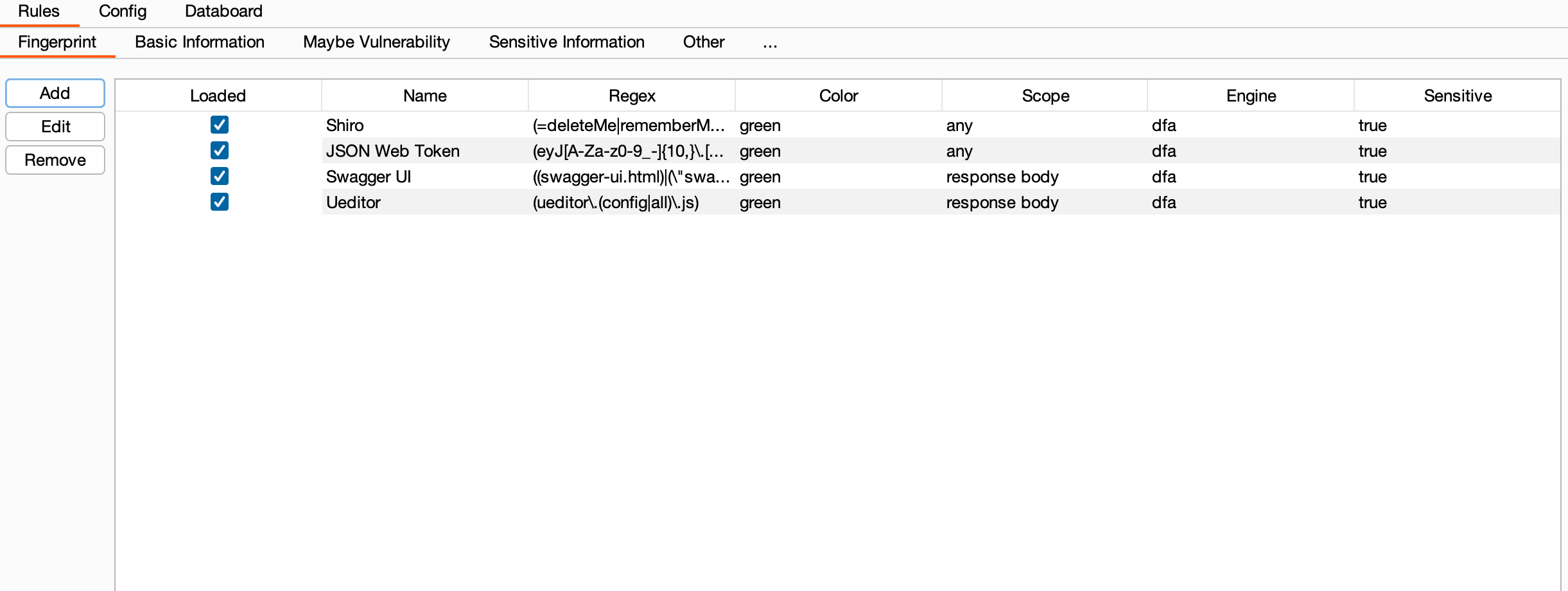
Task: Switch to the Config tab
Action: point(123,12)
